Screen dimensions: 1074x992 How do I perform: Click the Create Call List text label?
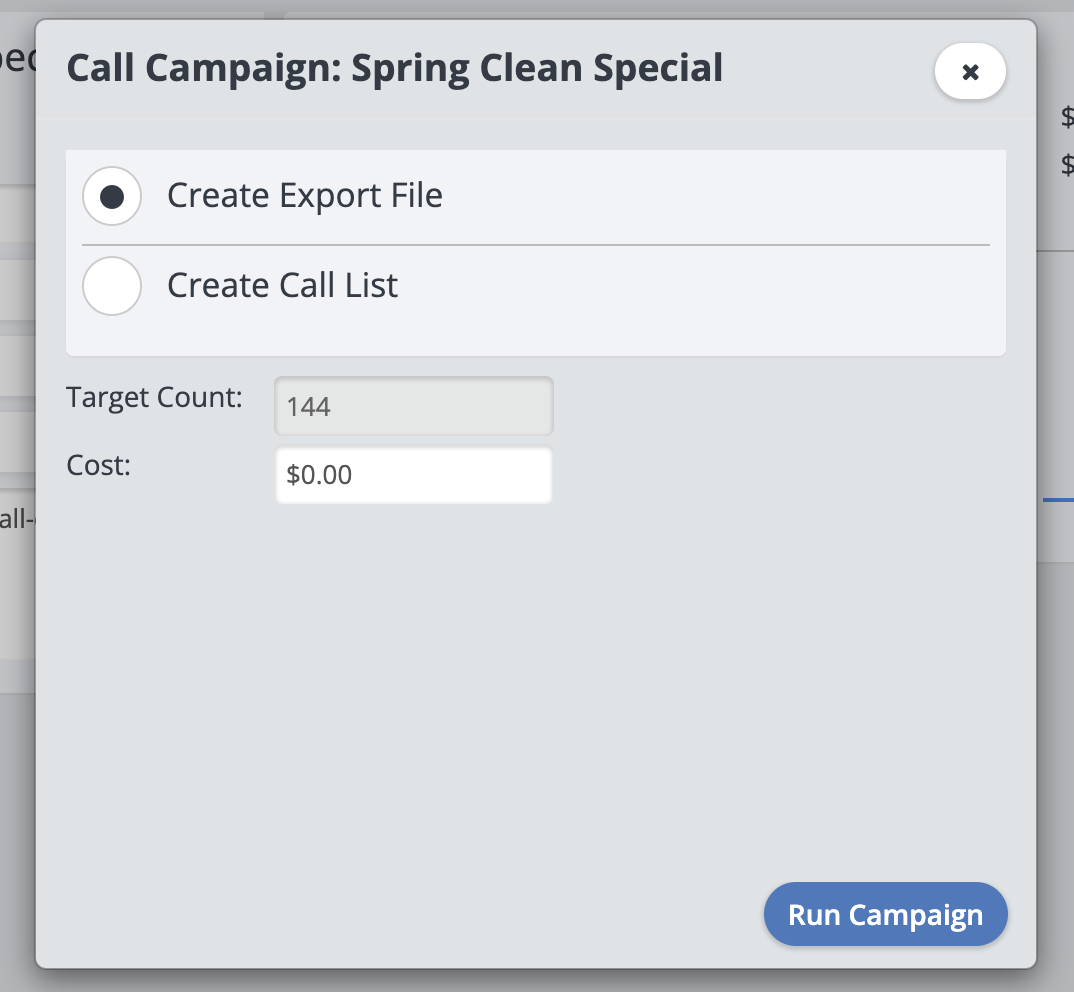283,286
